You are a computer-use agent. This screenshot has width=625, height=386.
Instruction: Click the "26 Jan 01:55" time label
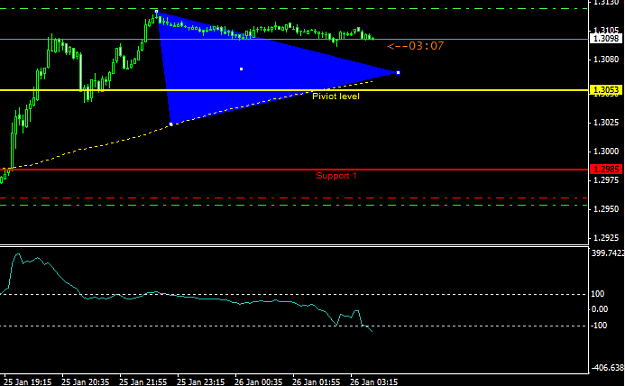[316, 382]
